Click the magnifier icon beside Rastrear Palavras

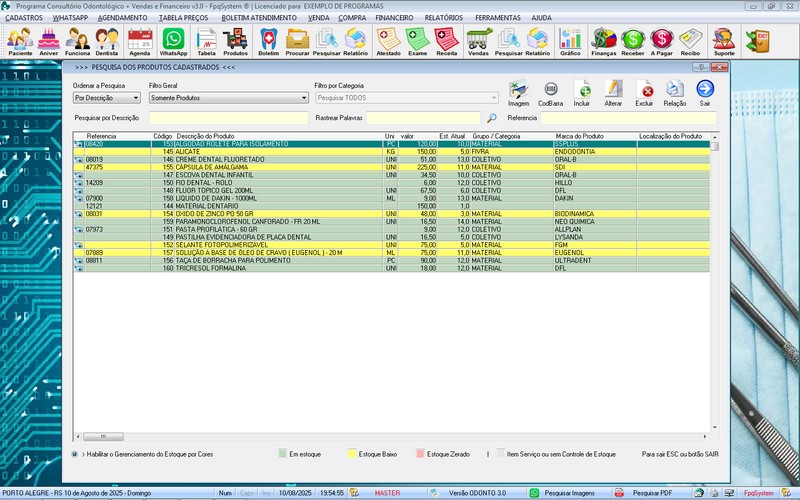point(492,118)
